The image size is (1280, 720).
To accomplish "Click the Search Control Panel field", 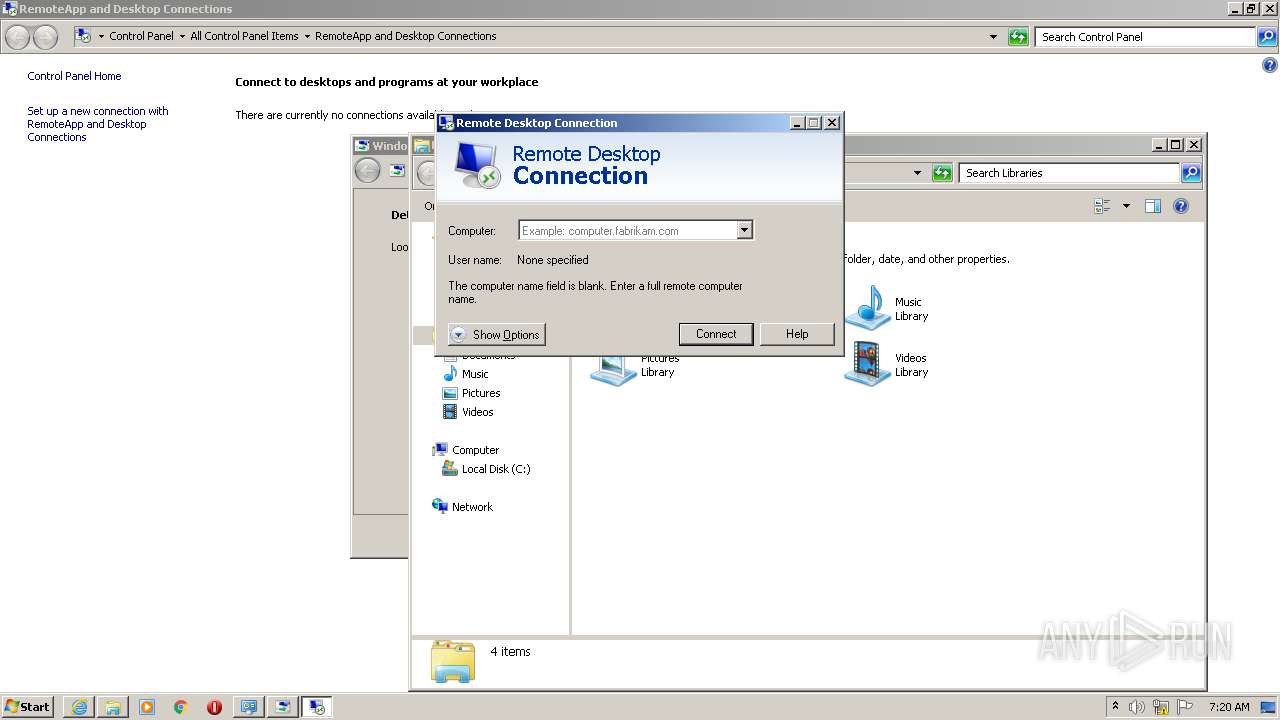I will pyautogui.click(x=1145, y=37).
